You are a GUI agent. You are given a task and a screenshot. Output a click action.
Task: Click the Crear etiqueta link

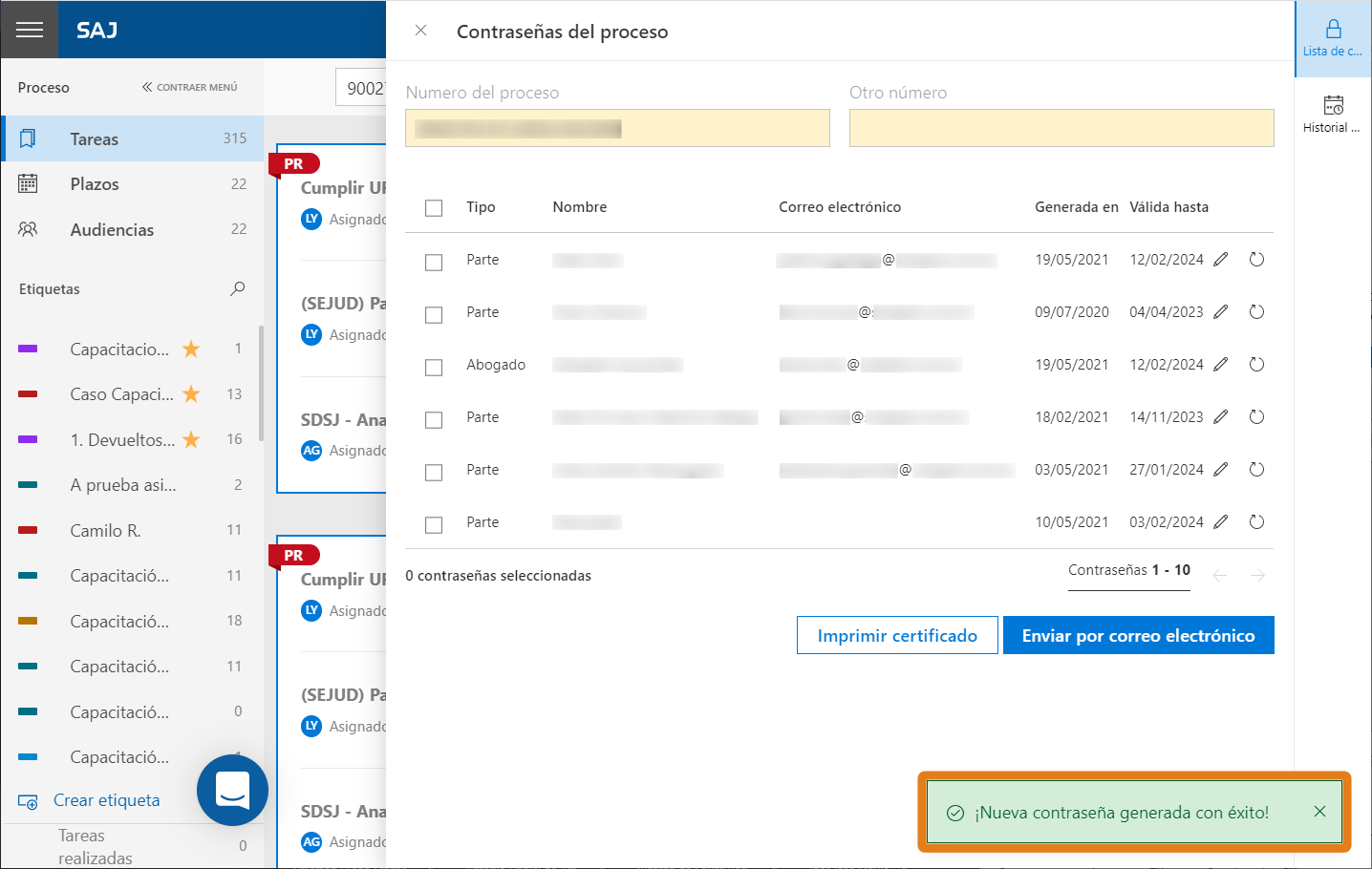click(106, 800)
